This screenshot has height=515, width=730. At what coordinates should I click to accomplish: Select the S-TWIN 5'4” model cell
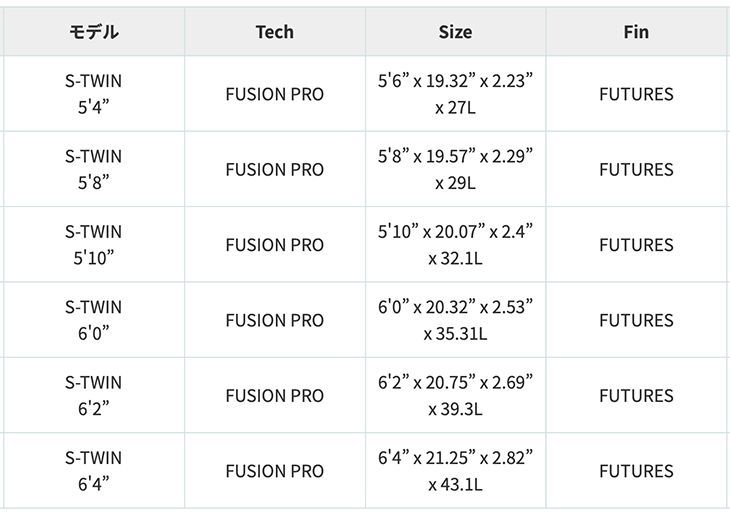click(94, 94)
